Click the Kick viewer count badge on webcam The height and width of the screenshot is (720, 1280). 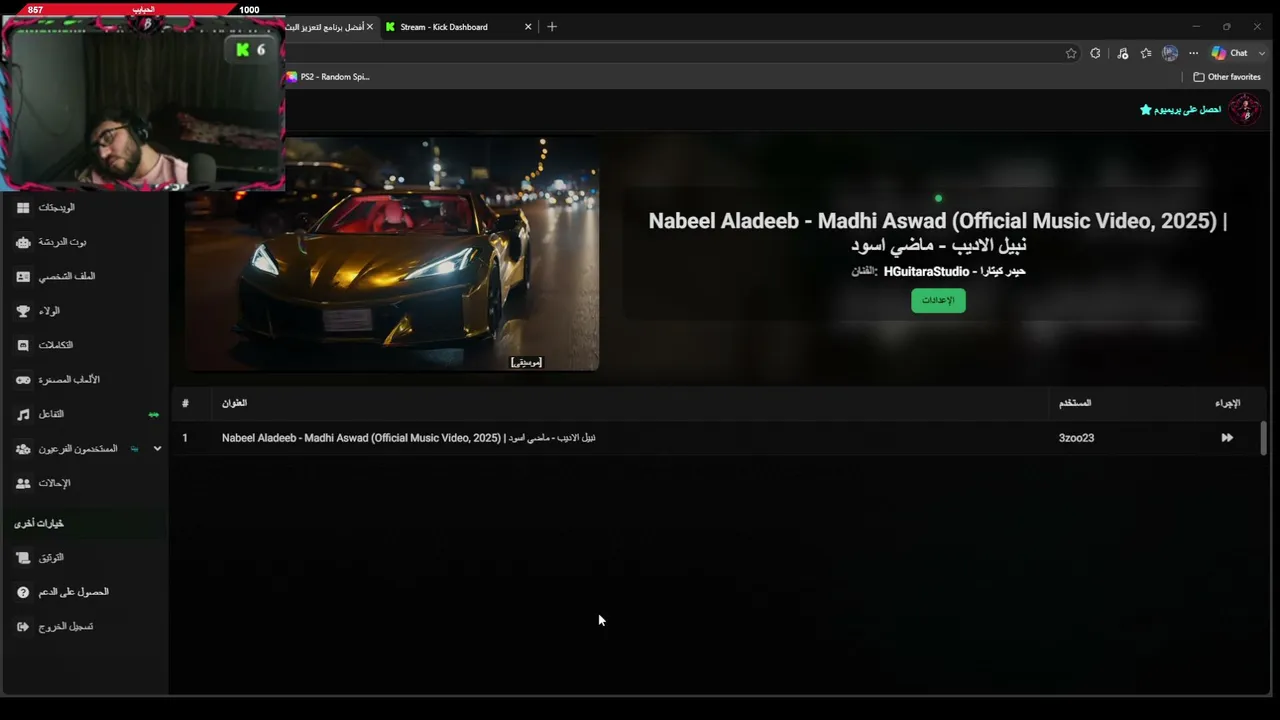251,49
